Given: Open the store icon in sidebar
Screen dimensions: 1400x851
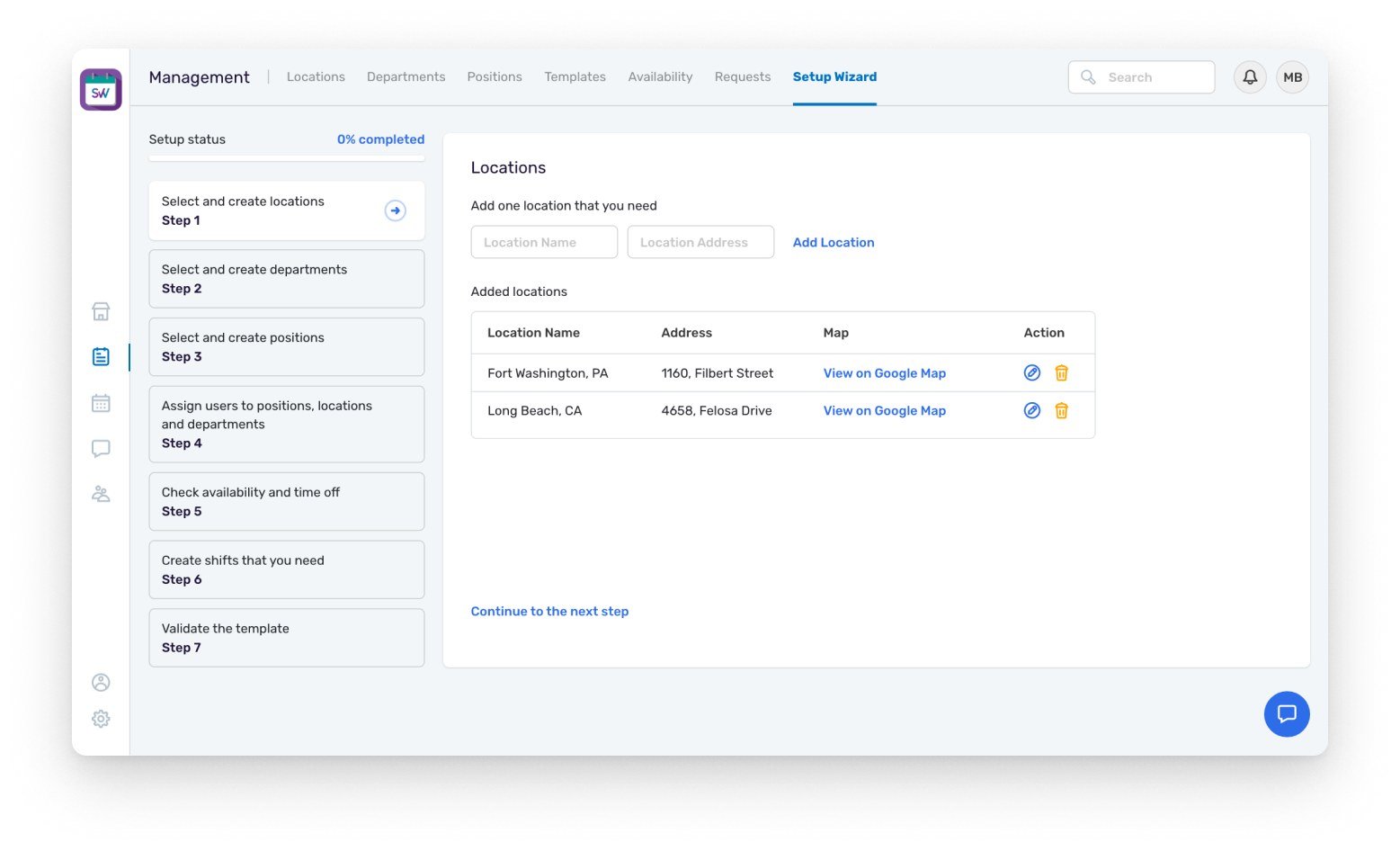Looking at the screenshot, I should coord(101,312).
